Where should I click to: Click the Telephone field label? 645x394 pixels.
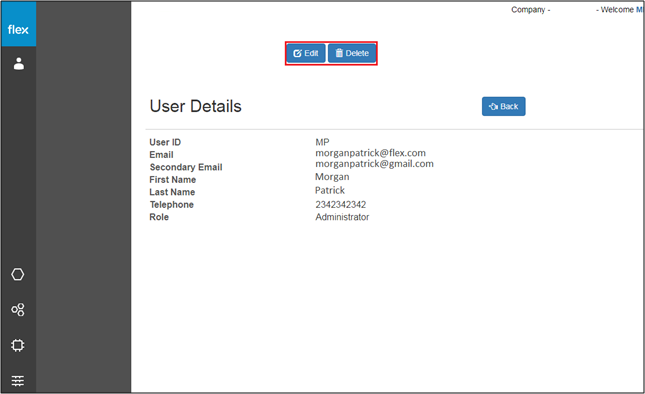click(172, 204)
